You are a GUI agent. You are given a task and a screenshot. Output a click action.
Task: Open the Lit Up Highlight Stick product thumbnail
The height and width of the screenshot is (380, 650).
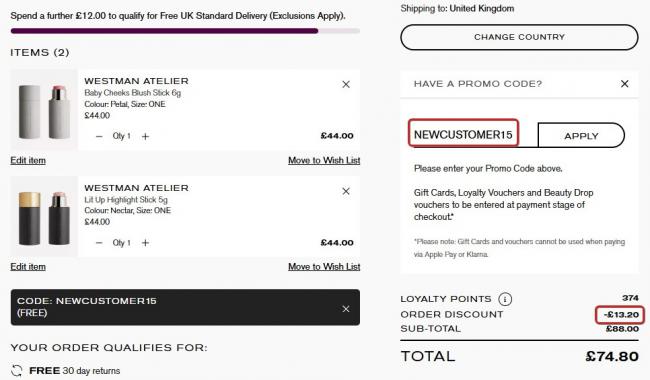pos(44,217)
